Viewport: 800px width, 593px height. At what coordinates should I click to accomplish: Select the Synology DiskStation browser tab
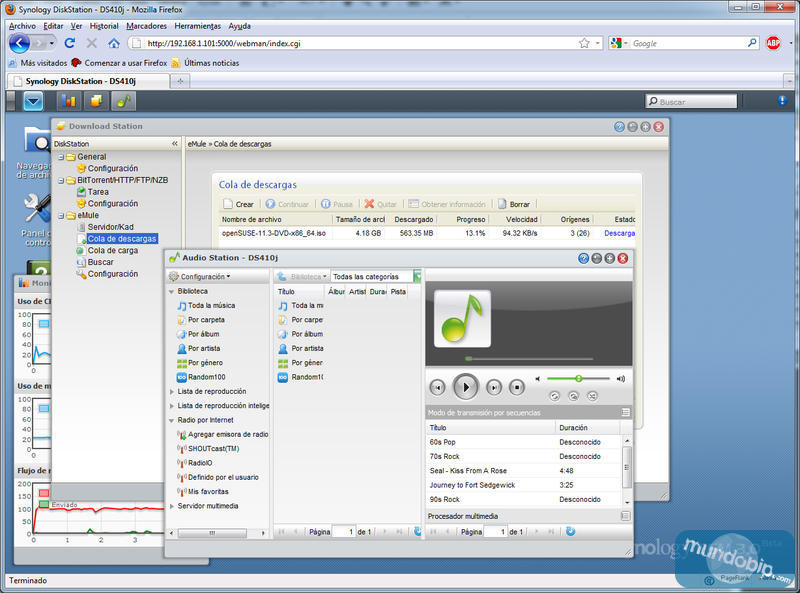coord(88,81)
